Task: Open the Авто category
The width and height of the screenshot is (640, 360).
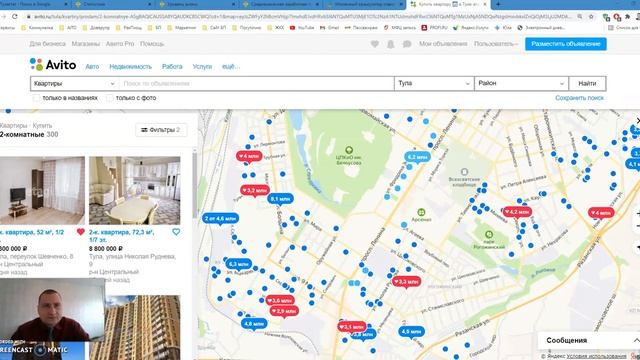Action: (x=92, y=66)
